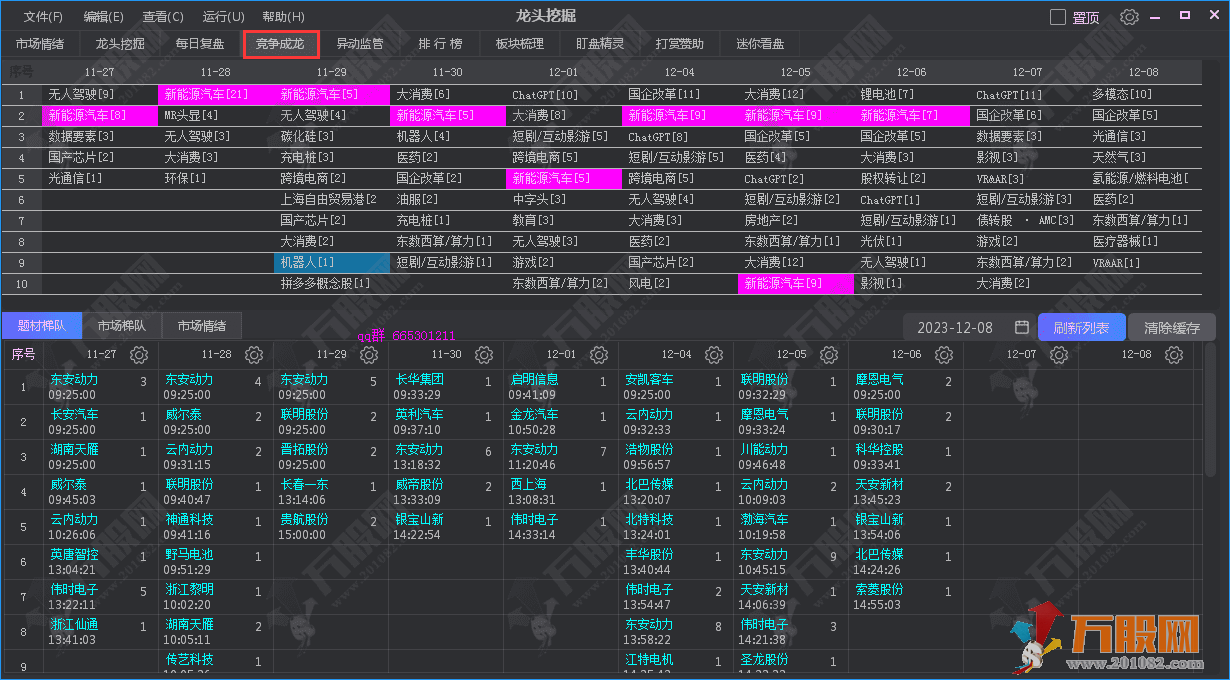
Task: Select the 题材梯队 sub-tab
Action: pyautogui.click(x=42, y=326)
